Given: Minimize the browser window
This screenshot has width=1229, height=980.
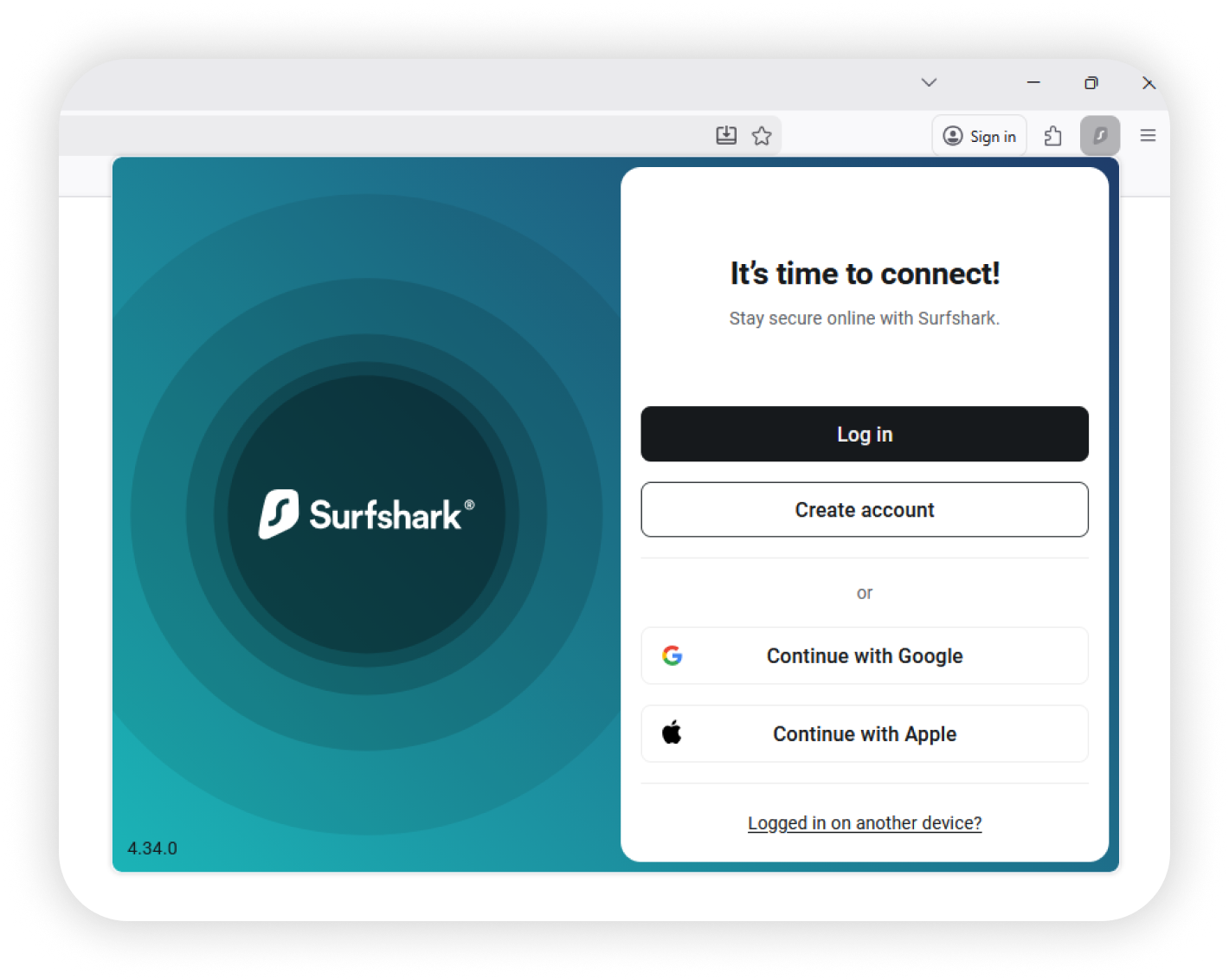Looking at the screenshot, I should pyautogui.click(x=1033, y=82).
